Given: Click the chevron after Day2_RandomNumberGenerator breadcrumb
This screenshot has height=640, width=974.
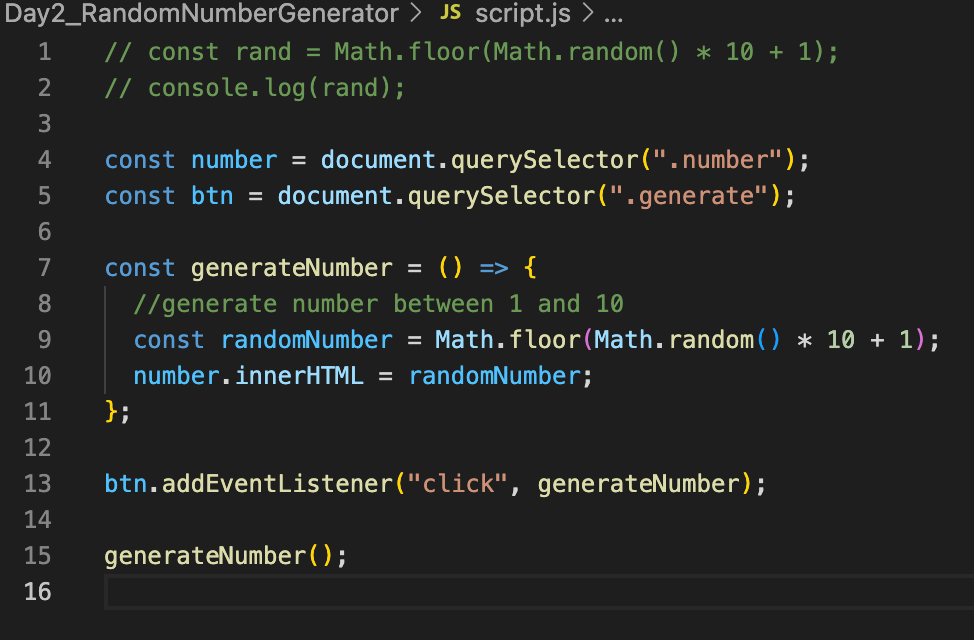Looking at the screenshot, I should 416,13.
